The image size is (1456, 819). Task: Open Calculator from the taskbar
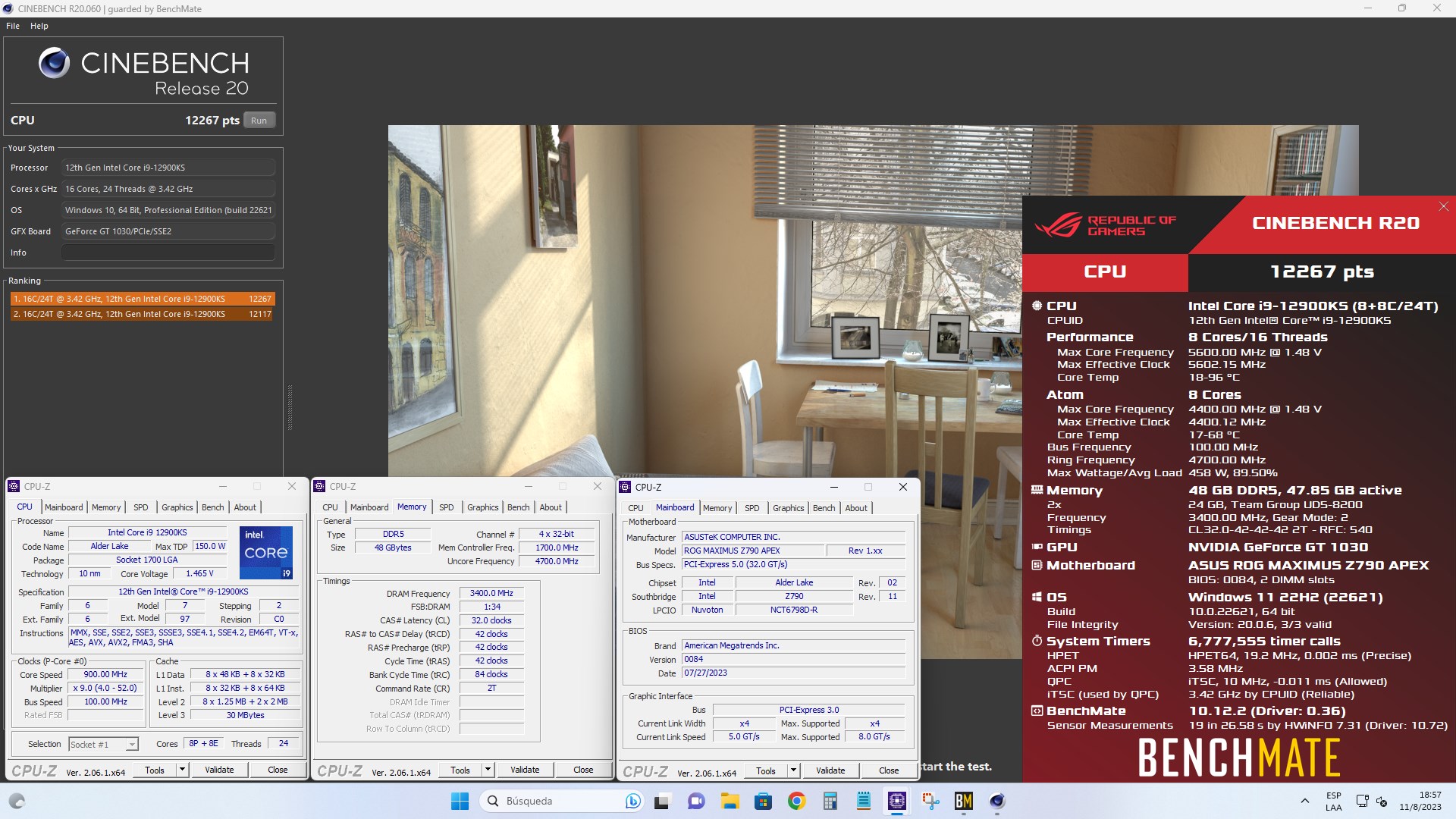pyautogui.click(x=830, y=801)
